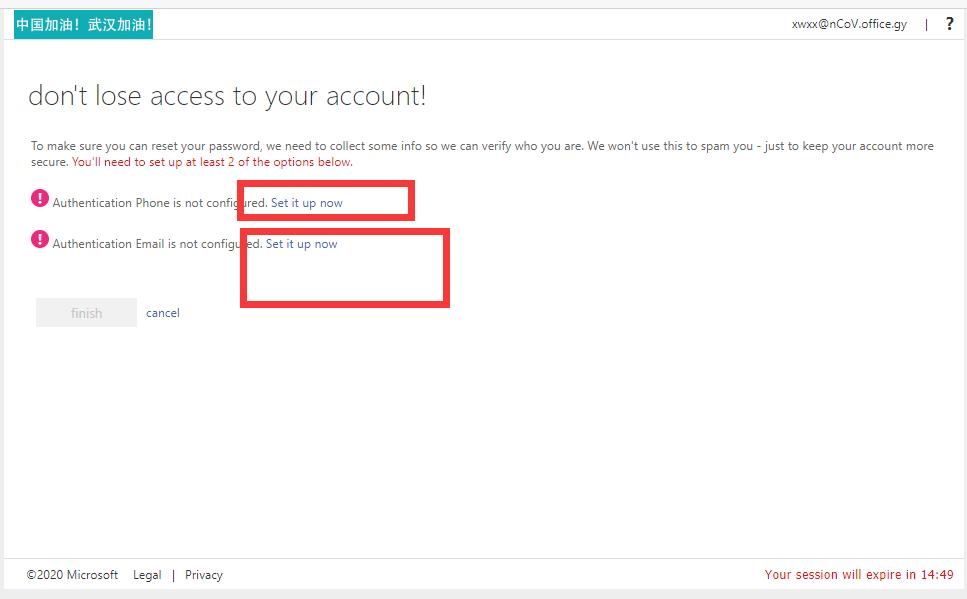Click "Authentication Phone is not configured" text
Screen dimensions: 967x599
[x=150, y=203]
